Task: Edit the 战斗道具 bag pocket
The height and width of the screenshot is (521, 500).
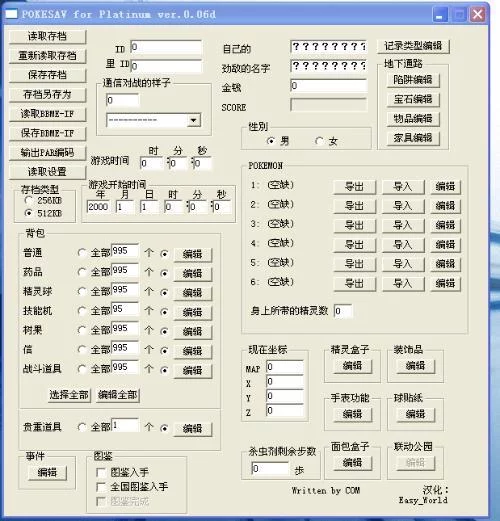Action: pos(193,370)
